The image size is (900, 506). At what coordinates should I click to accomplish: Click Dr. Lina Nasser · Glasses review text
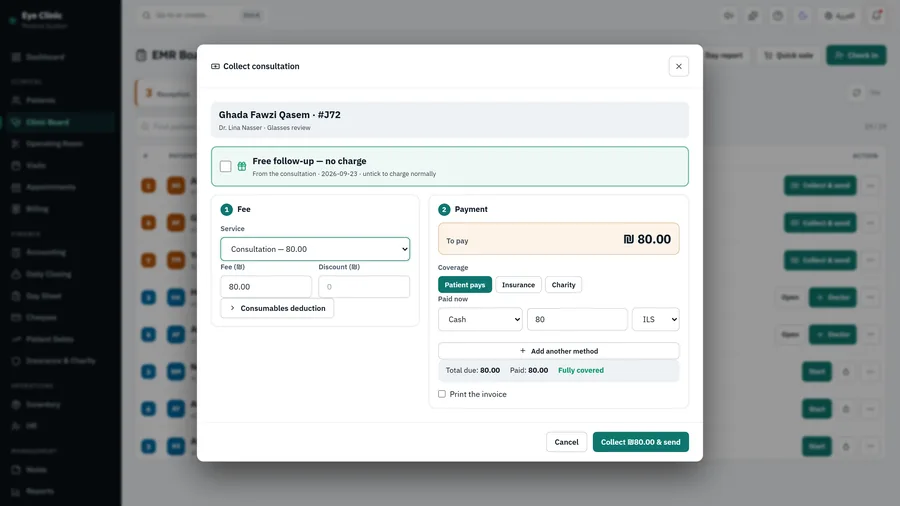pyautogui.click(x=265, y=128)
